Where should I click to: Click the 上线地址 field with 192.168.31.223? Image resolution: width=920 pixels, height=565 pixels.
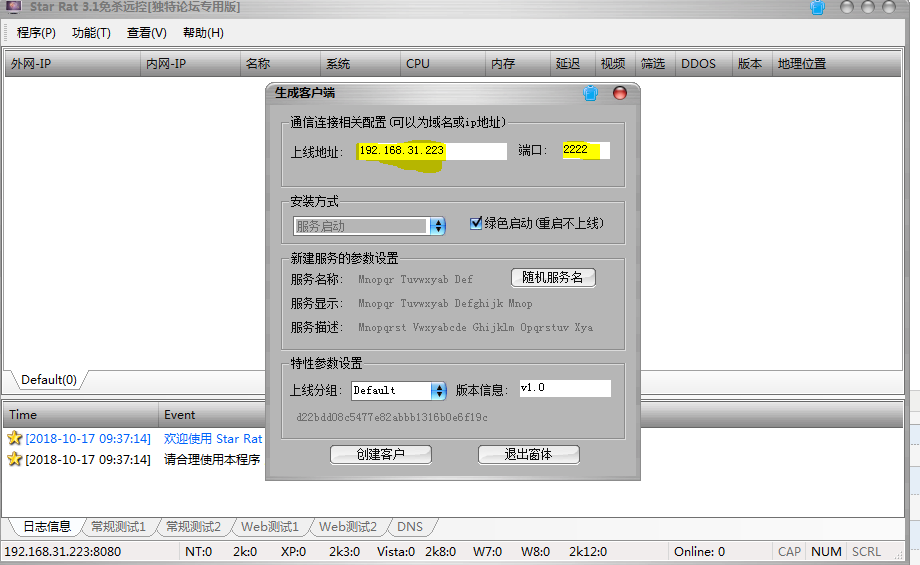431,151
